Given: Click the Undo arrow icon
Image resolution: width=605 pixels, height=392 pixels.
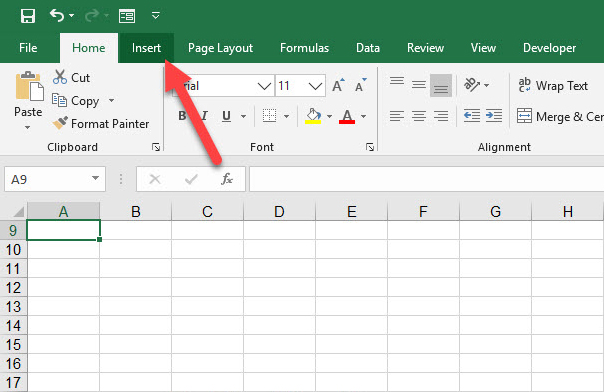Looking at the screenshot, I should click(x=57, y=15).
